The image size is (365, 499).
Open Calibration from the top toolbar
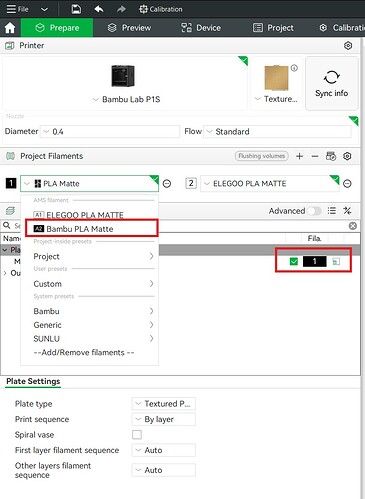161,9
